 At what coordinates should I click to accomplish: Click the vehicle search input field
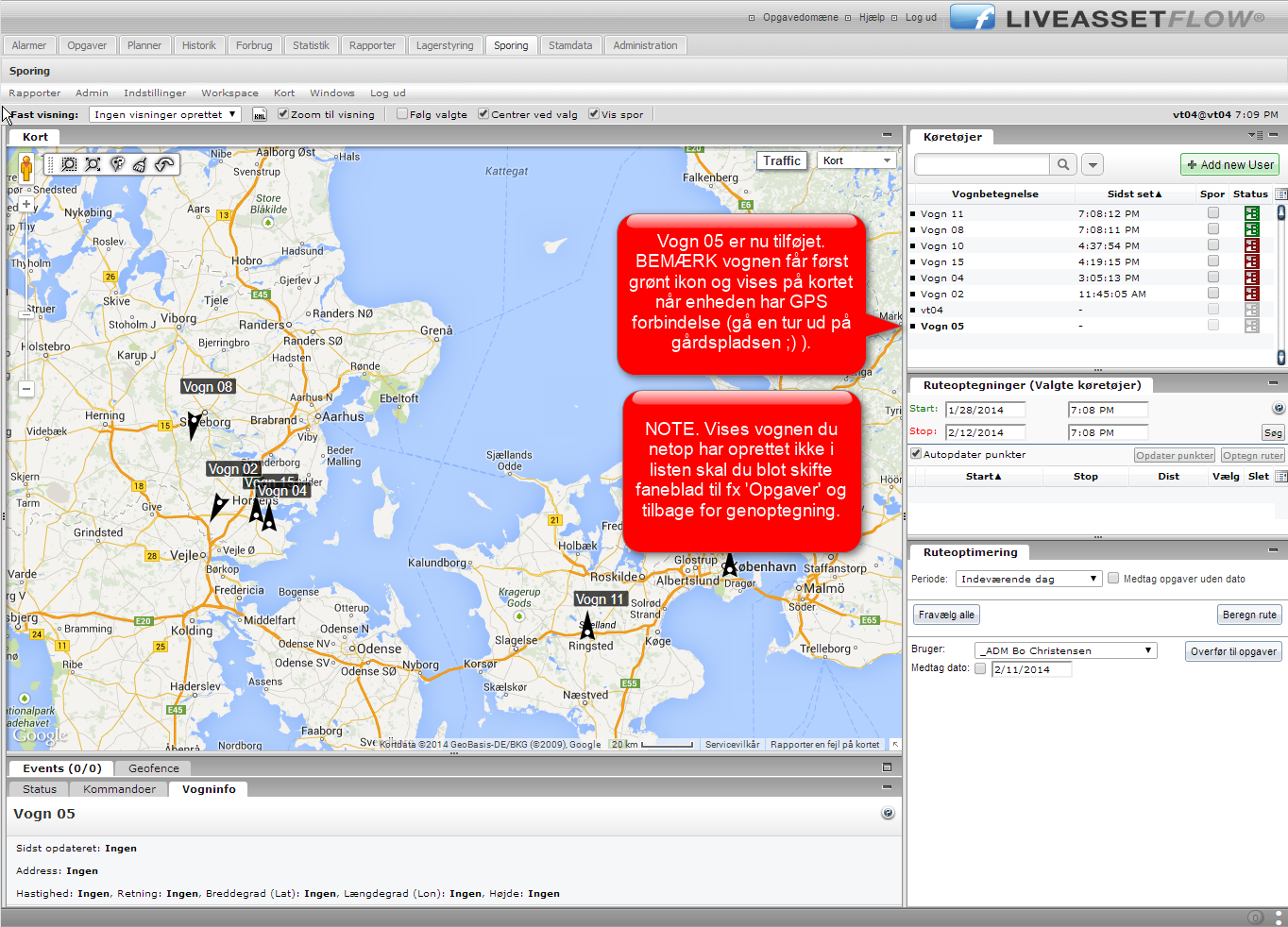tap(981, 164)
